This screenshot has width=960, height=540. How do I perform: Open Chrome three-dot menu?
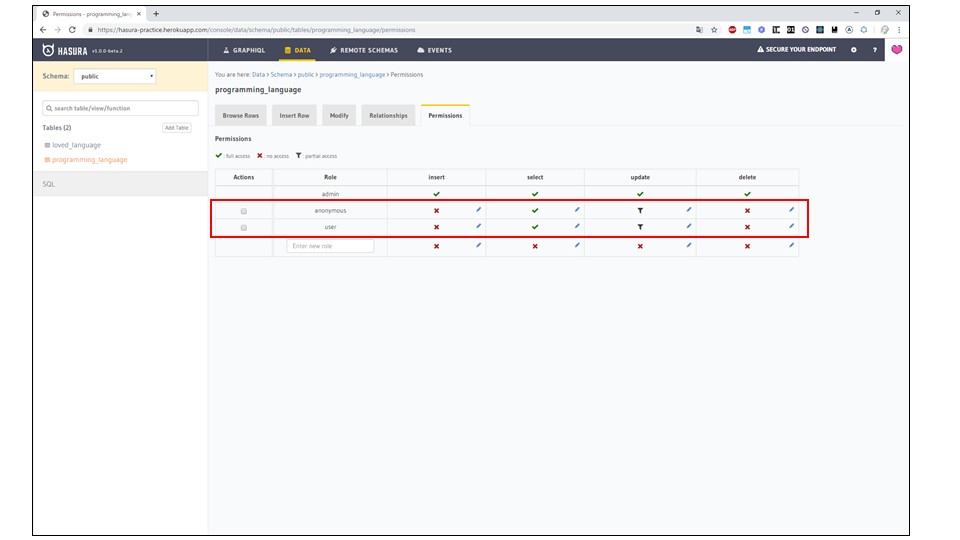click(899, 29)
